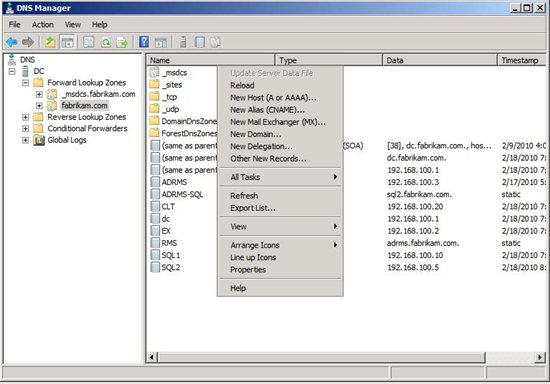Click the DNS root icon in tree
Viewport: 550px width, 384px height.
12,60
